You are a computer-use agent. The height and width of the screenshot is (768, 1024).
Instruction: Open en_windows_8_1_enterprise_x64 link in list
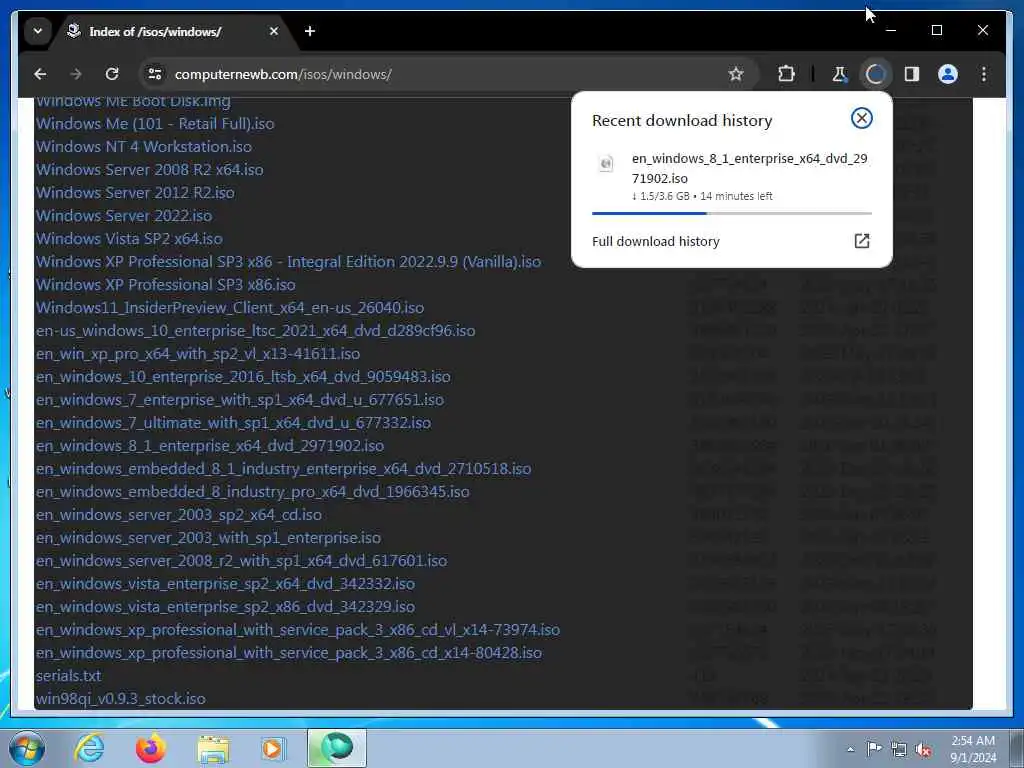pyautogui.click(x=210, y=445)
